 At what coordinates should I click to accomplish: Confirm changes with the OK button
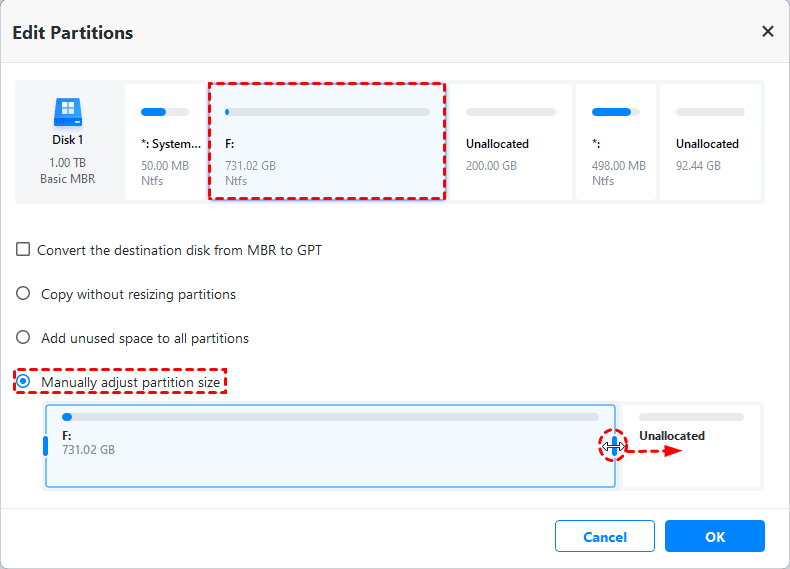click(714, 537)
